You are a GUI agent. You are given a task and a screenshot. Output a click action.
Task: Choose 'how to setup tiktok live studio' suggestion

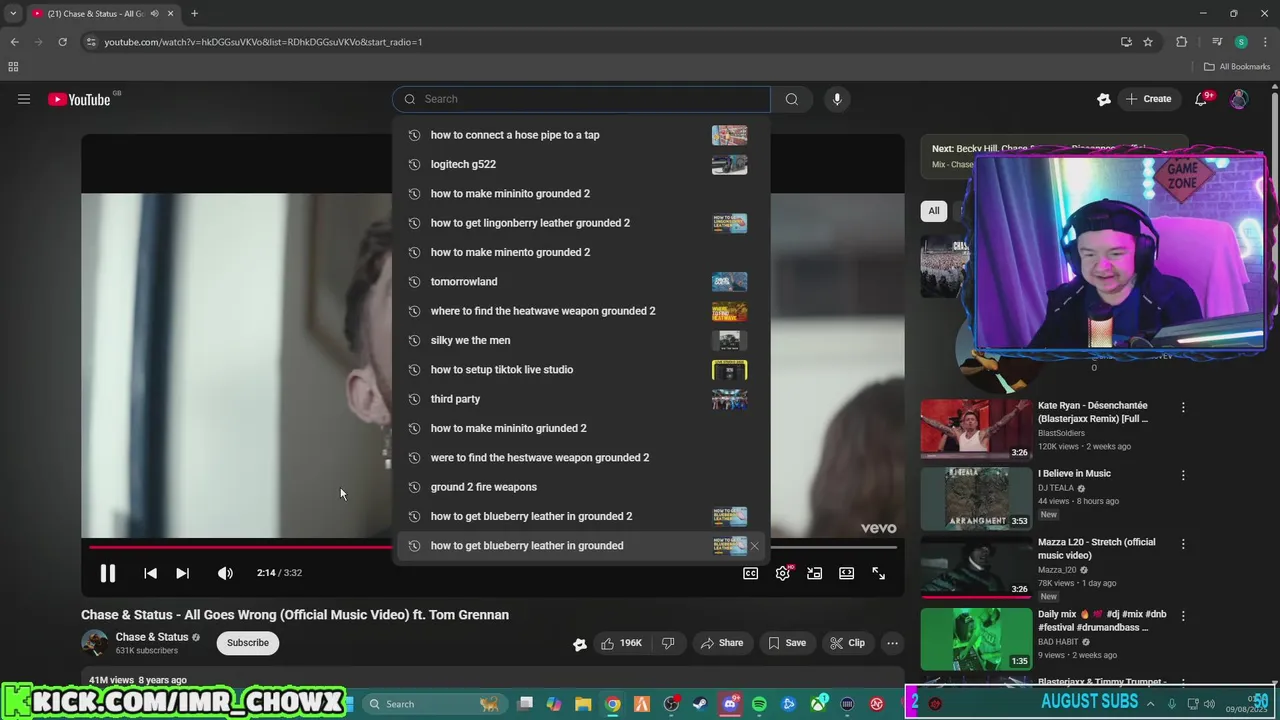[581, 369]
